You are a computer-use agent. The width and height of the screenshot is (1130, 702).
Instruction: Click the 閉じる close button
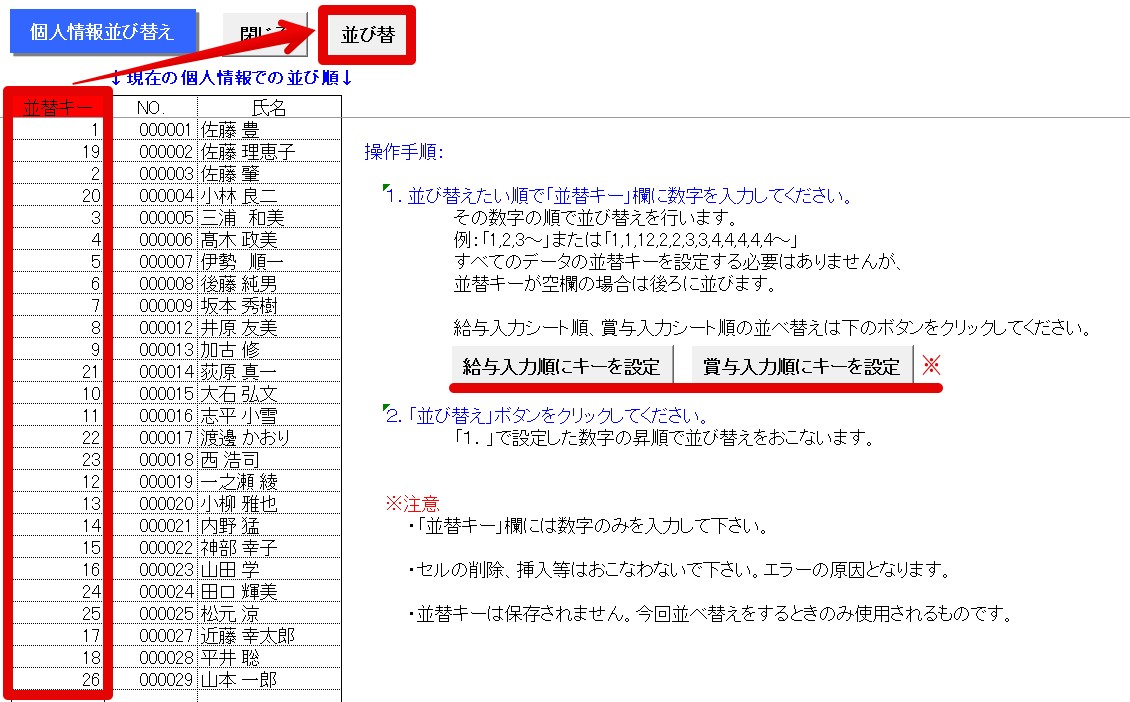(265, 34)
